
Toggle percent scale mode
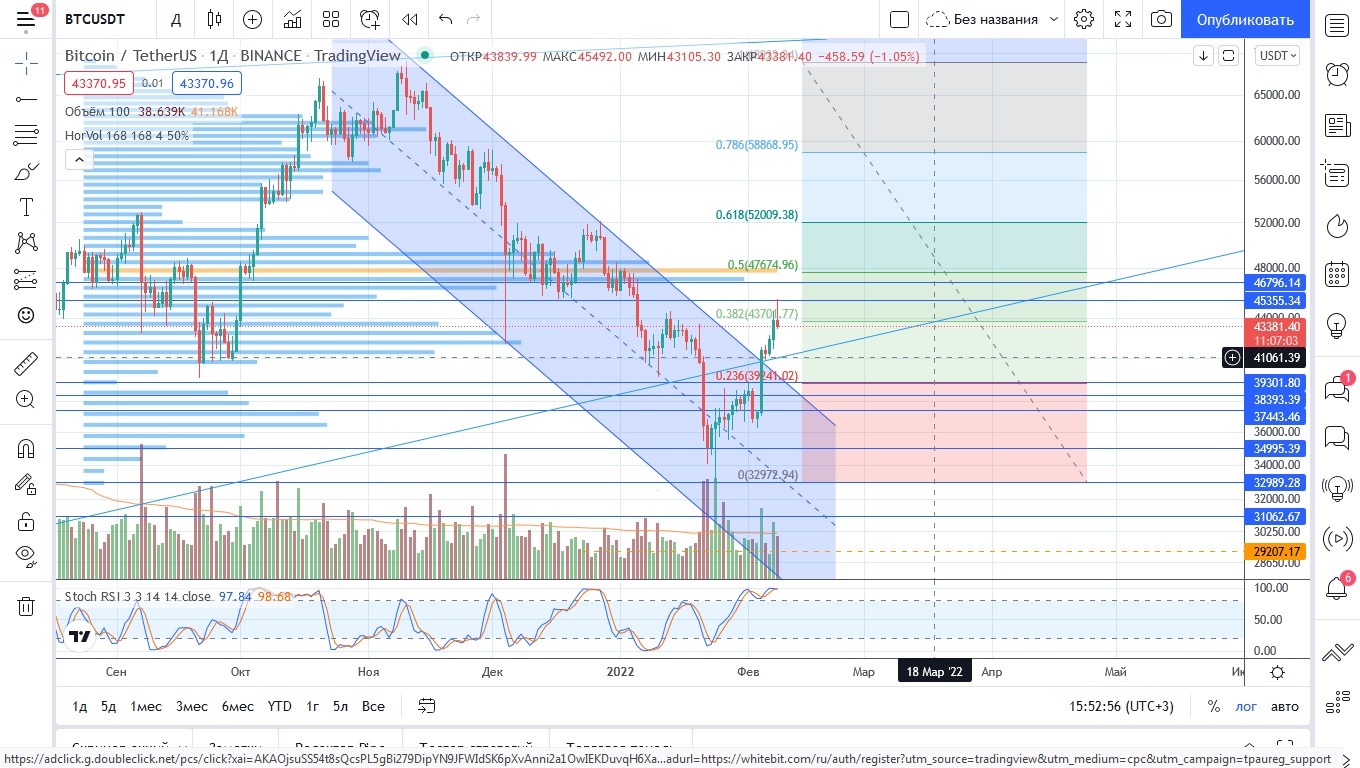pyautogui.click(x=1213, y=706)
